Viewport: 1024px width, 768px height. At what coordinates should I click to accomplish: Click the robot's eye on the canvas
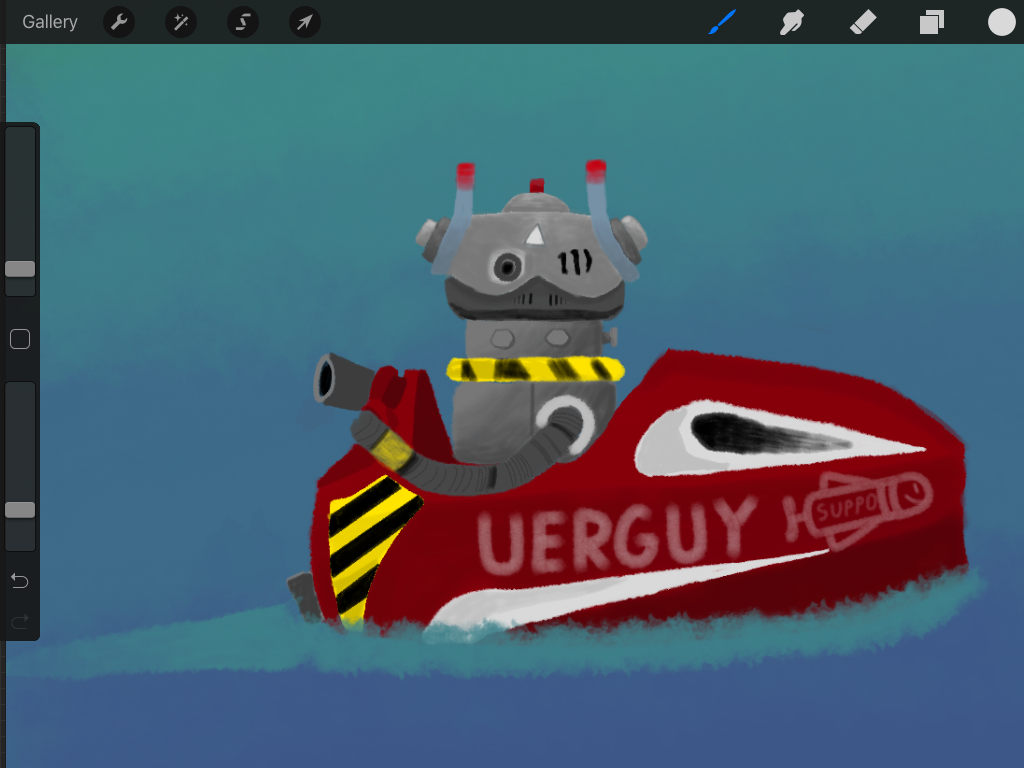coord(508,266)
